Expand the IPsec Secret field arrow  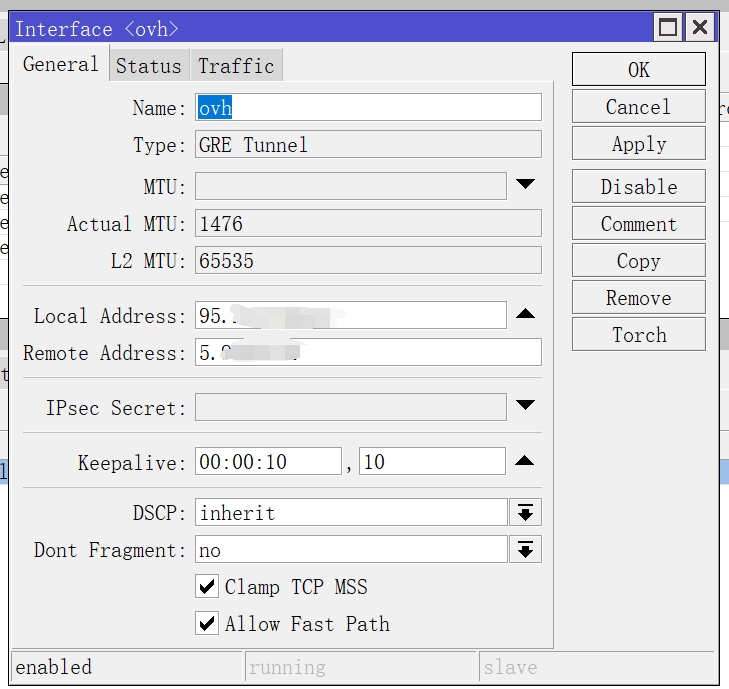click(525, 406)
